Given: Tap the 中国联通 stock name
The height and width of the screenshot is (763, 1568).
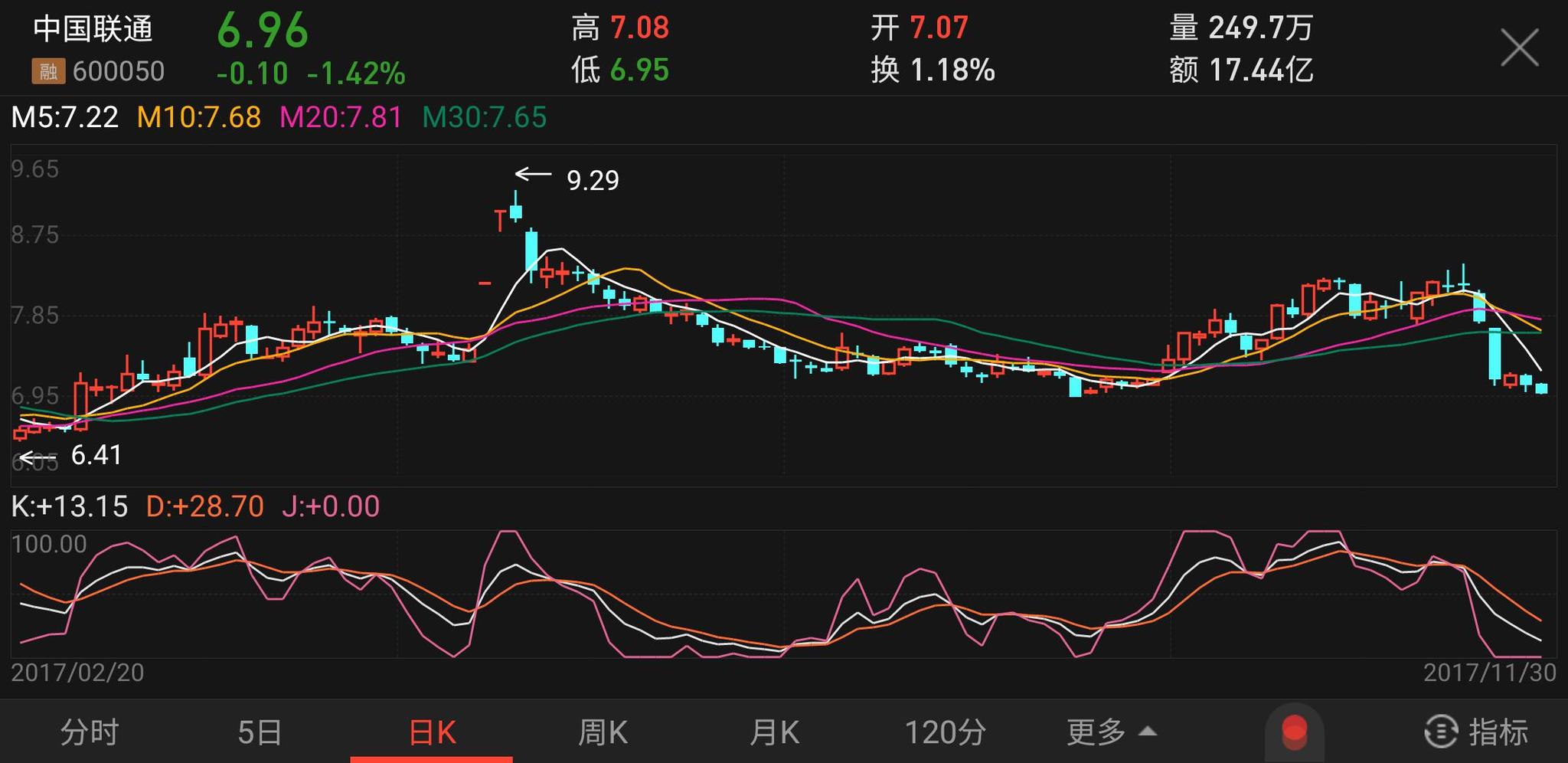Looking at the screenshot, I should point(93,28).
